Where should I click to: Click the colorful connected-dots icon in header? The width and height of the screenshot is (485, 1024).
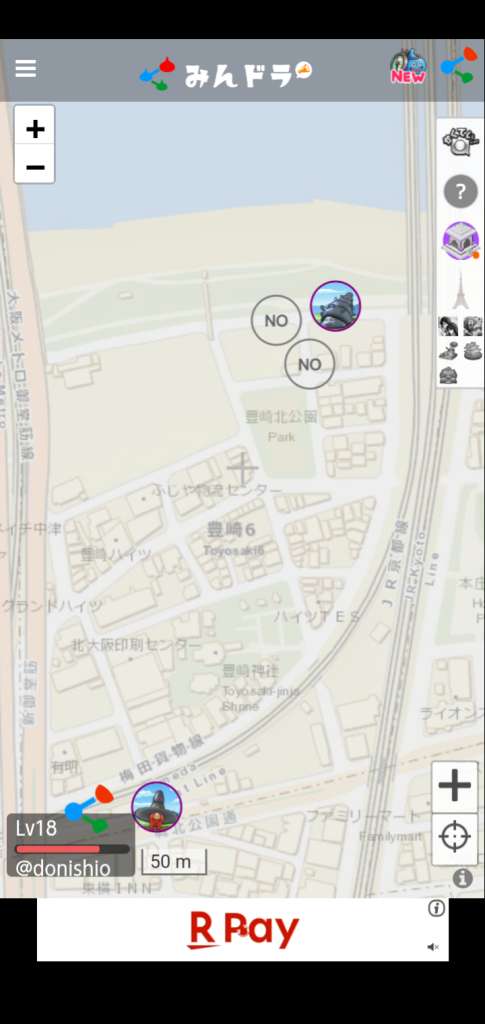pos(459,66)
